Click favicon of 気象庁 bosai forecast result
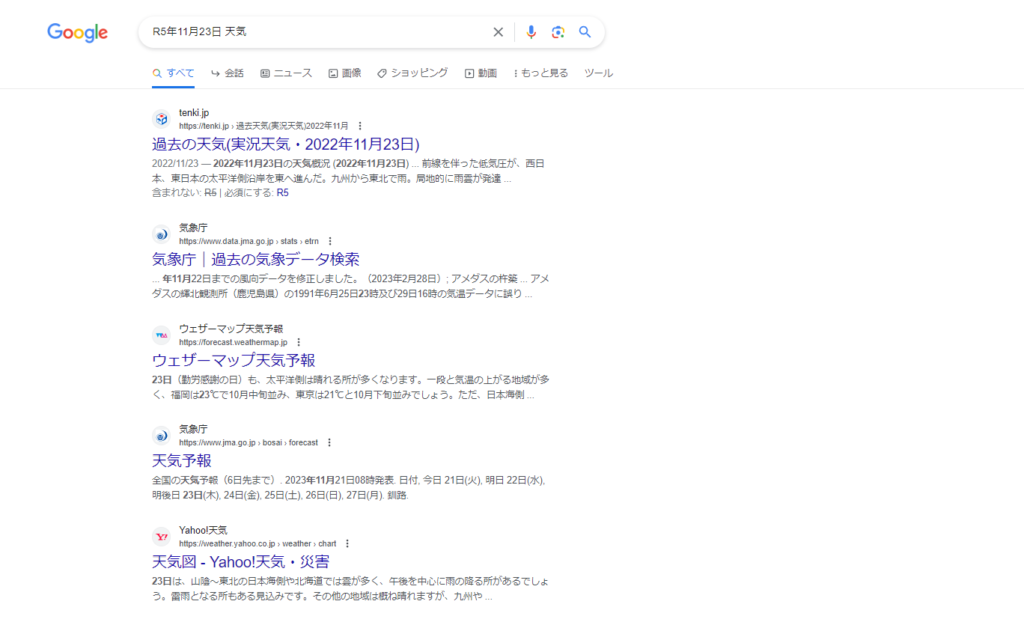This screenshot has height=622, width=1024. (x=161, y=436)
